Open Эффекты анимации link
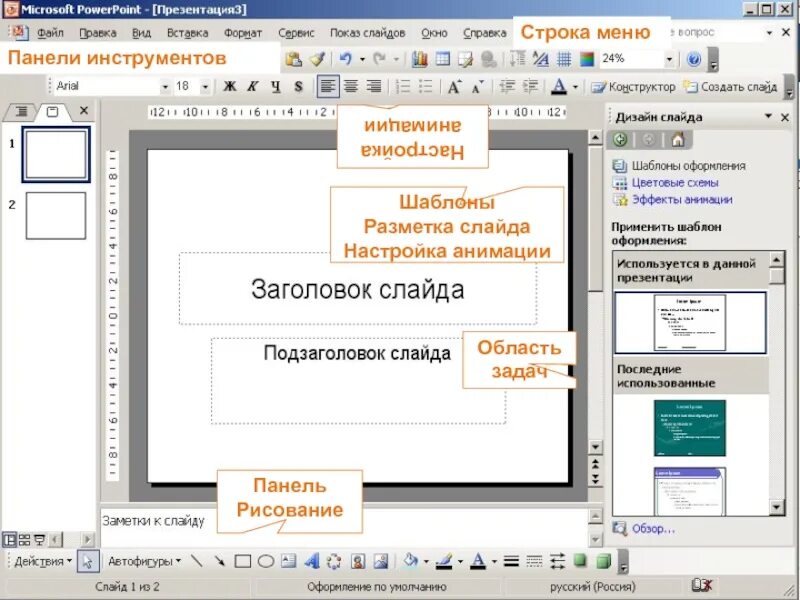The image size is (800, 600). (682, 199)
